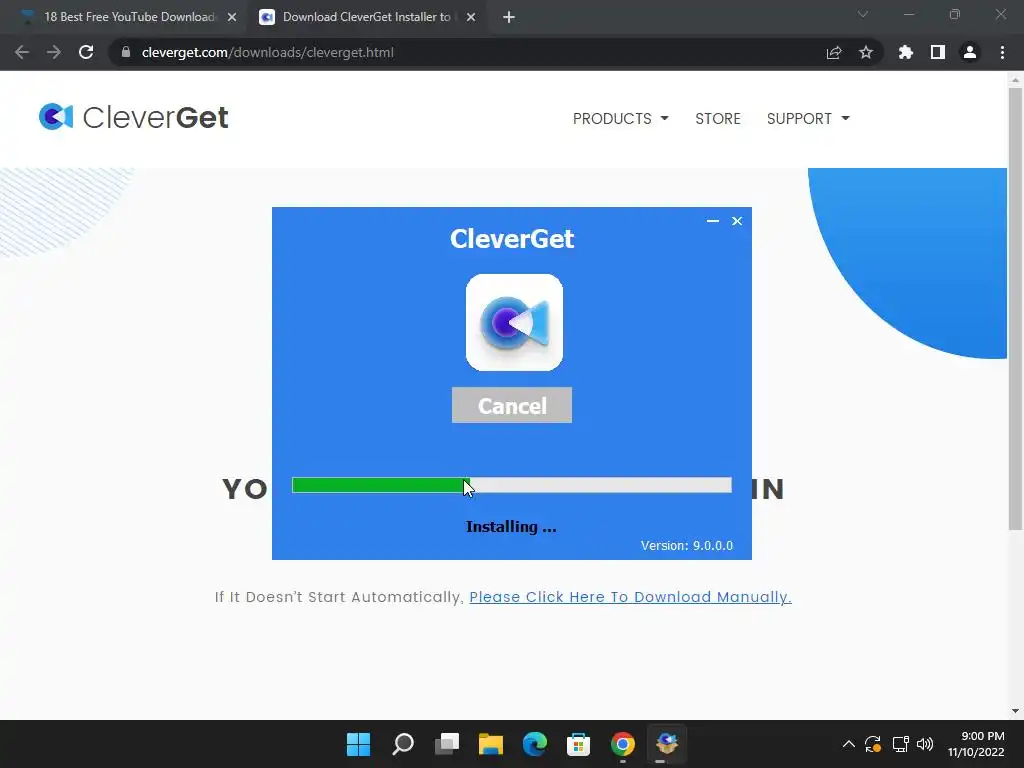Select the installer app taskbar icon
This screenshot has height=768, width=1024.
(666, 744)
